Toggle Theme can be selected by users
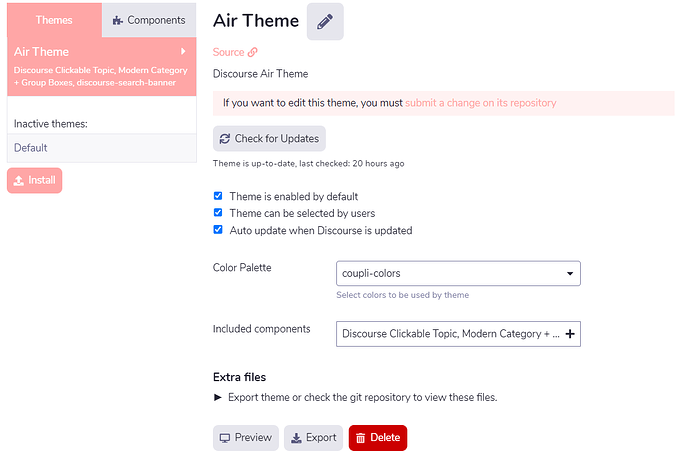The height and width of the screenshot is (467, 690). click(218, 213)
